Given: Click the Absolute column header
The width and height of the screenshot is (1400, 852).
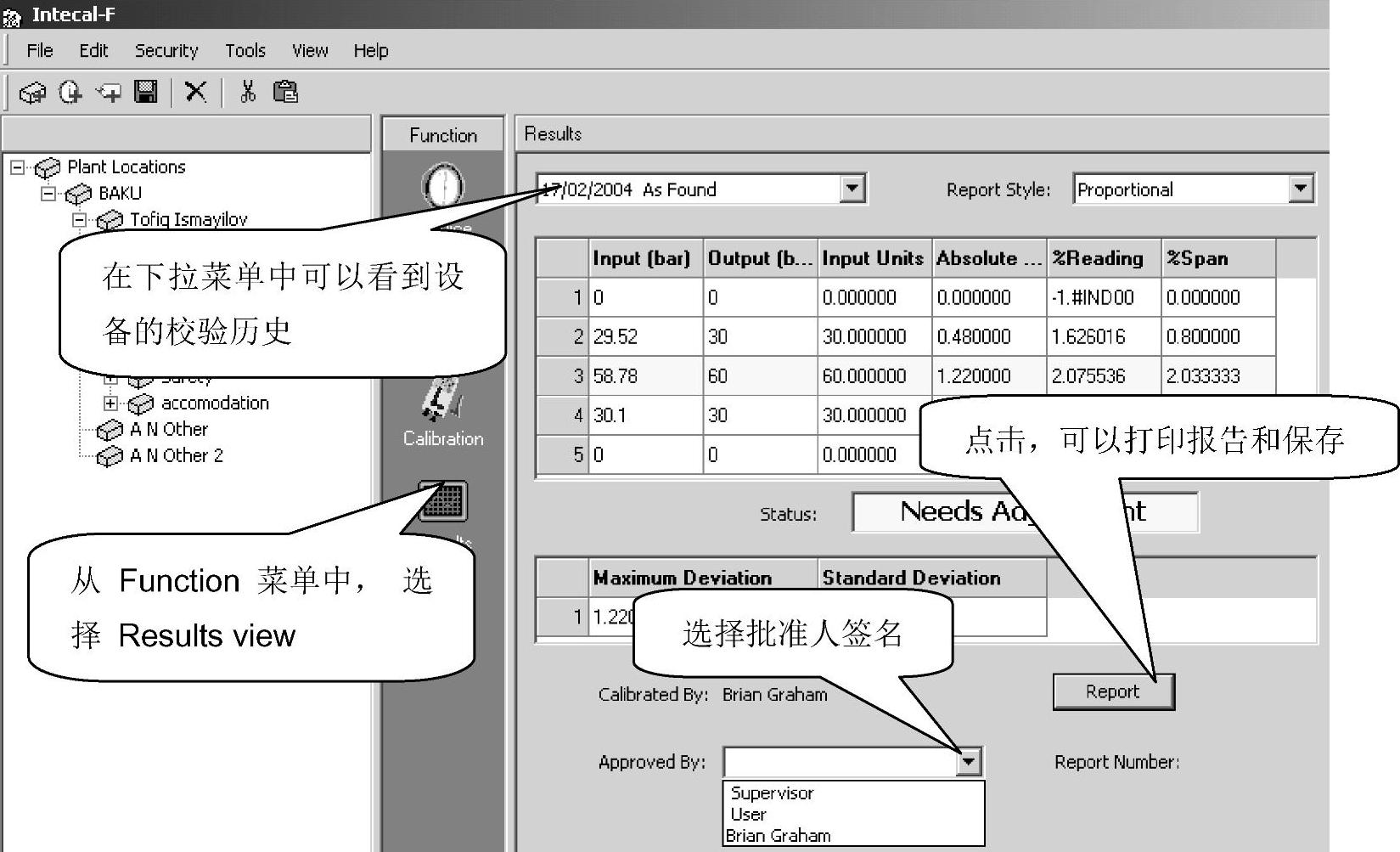Looking at the screenshot, I should pyautogui.click(x=990, y=258).
